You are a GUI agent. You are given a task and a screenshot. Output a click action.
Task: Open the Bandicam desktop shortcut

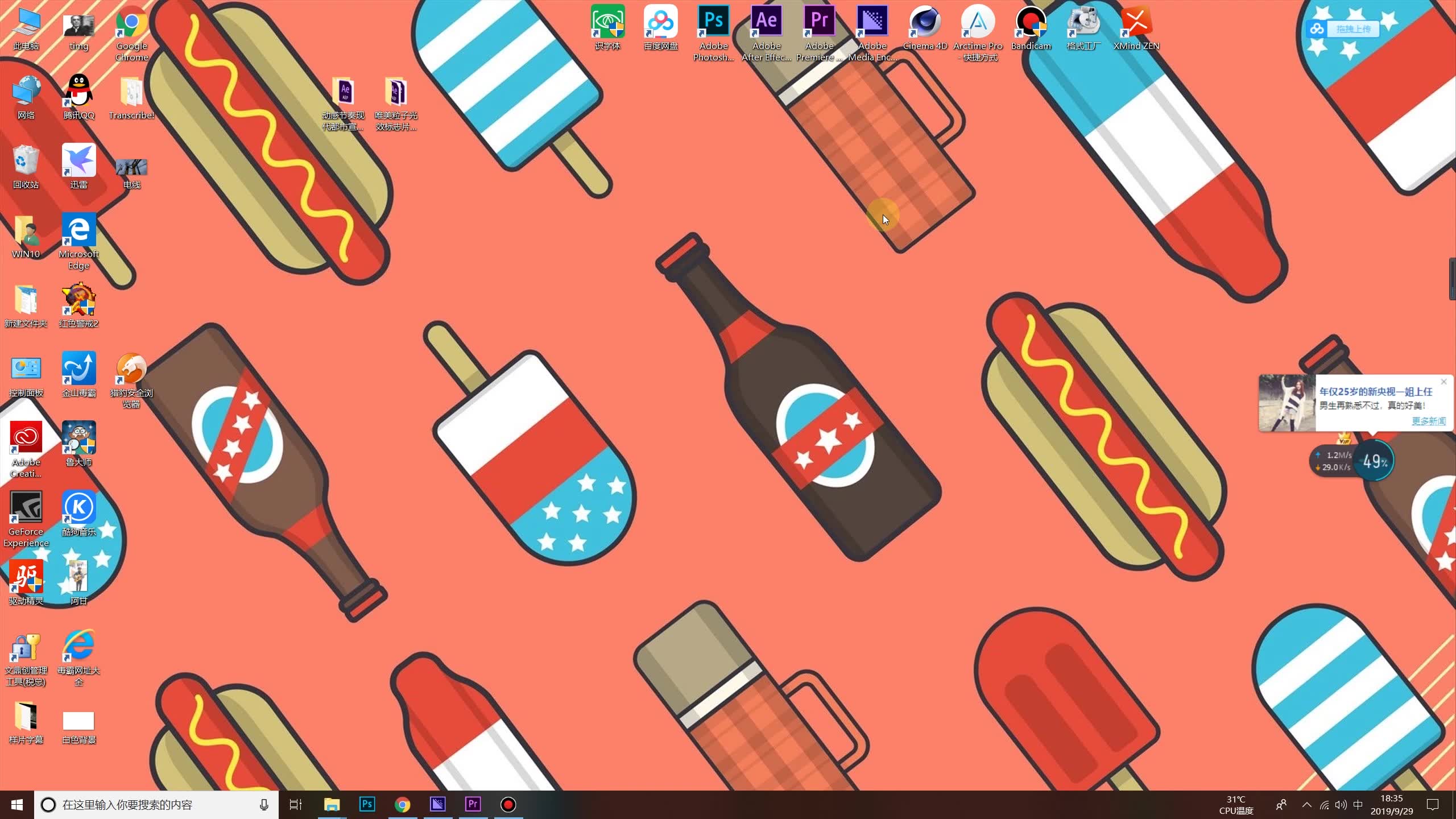(1031, 23)
